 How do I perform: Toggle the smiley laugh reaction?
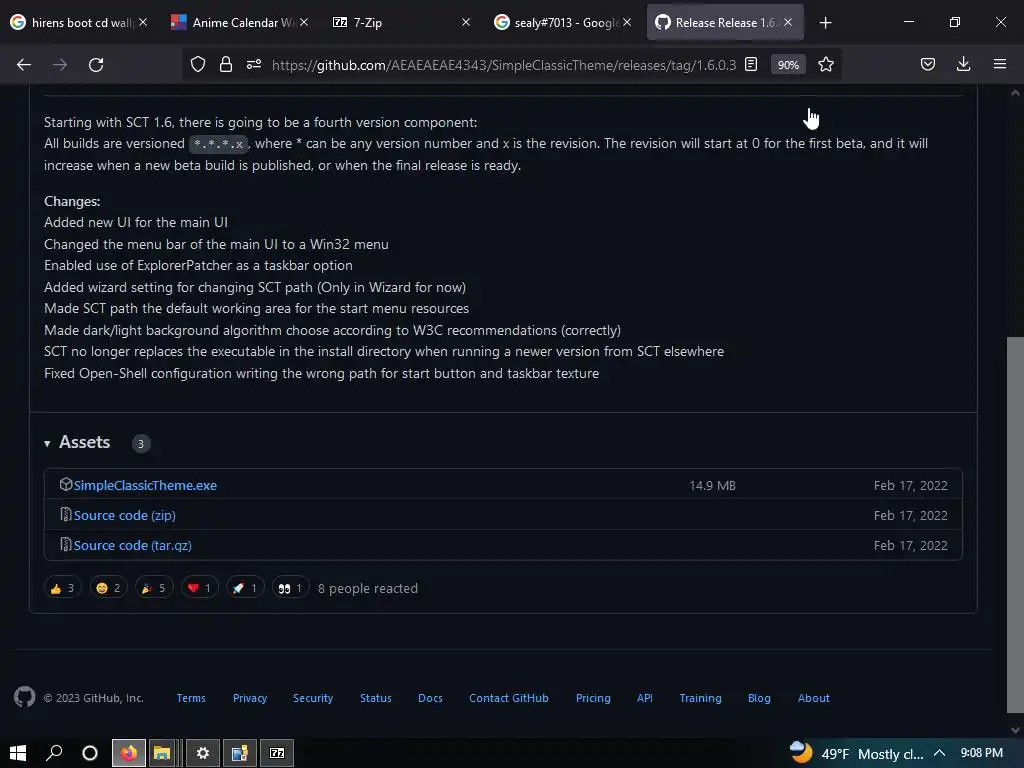[x=108, y=588]
